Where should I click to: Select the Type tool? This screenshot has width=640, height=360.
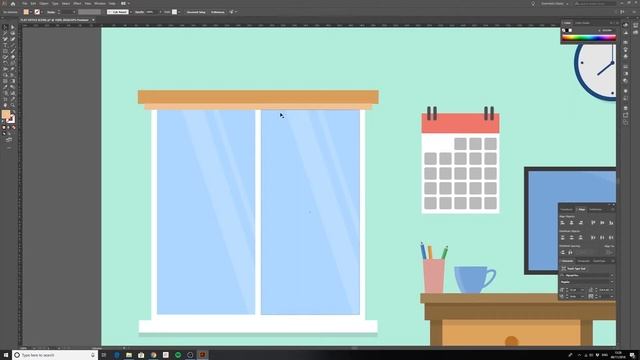[5, 44]
